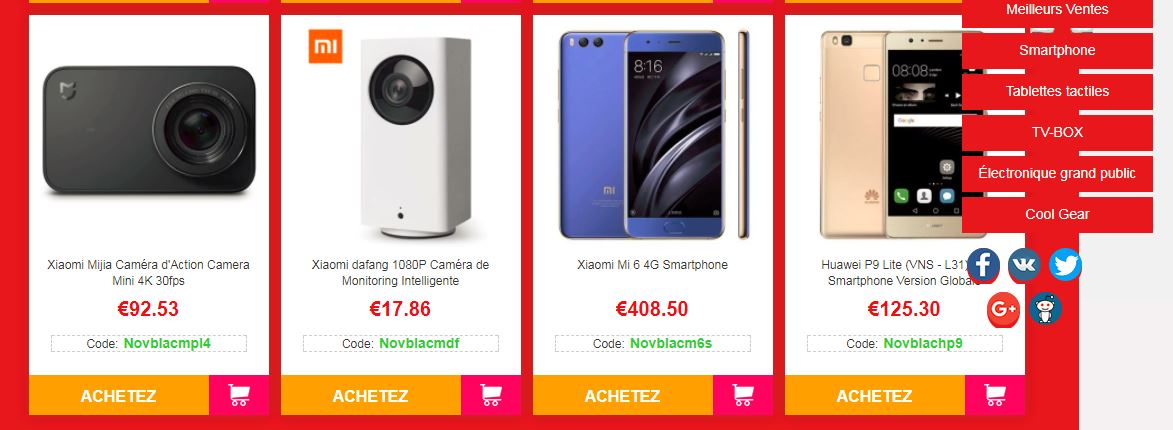Open Électronique grand public category
The image size is (1173, 430).
pyautogui.click(x=1057, y=173)
